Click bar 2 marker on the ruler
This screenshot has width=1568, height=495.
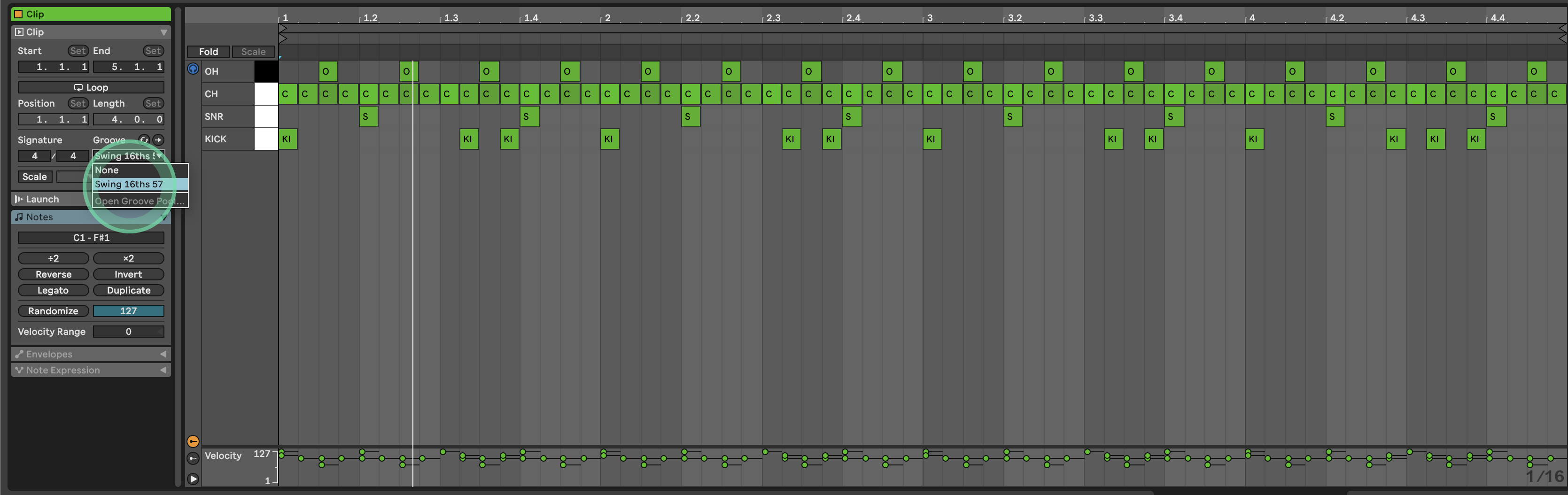(607, 18)
